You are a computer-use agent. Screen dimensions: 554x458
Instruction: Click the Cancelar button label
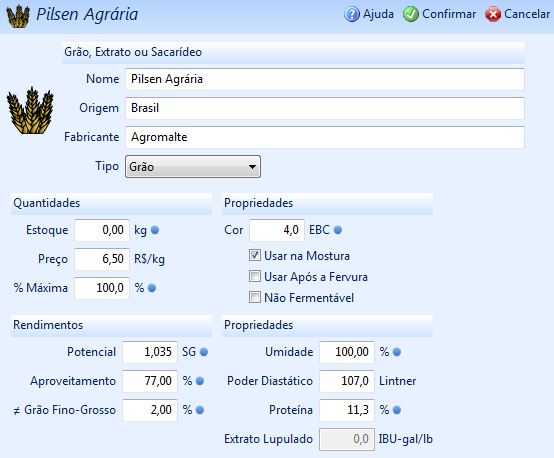[527, 14]
